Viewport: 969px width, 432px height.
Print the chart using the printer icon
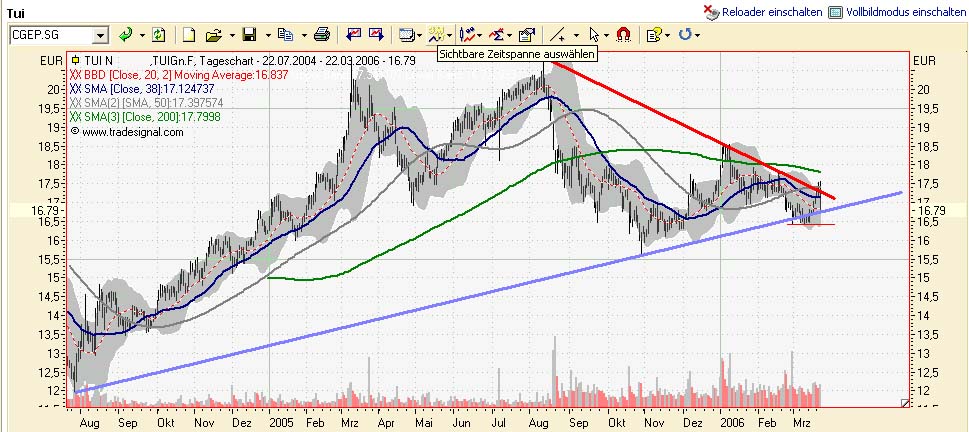322,35
